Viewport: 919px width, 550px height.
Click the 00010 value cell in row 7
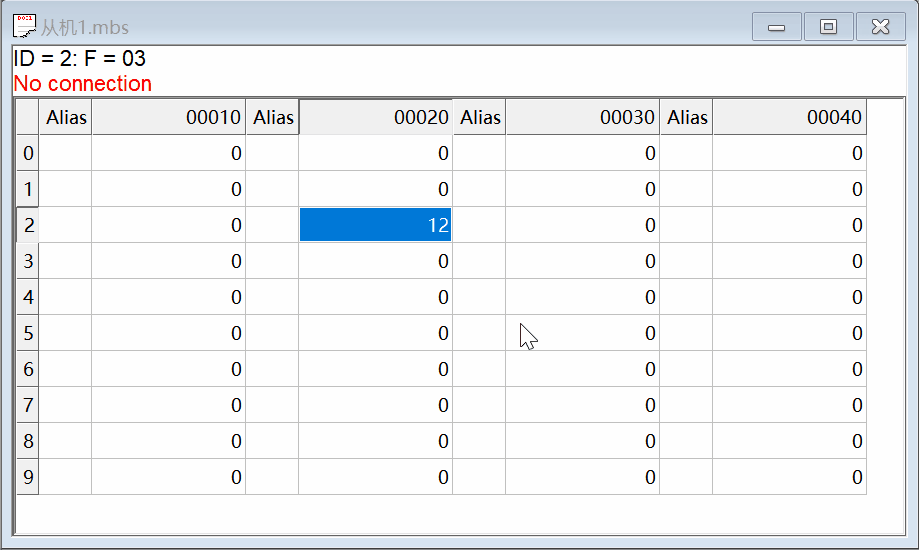tap(169, 405)
